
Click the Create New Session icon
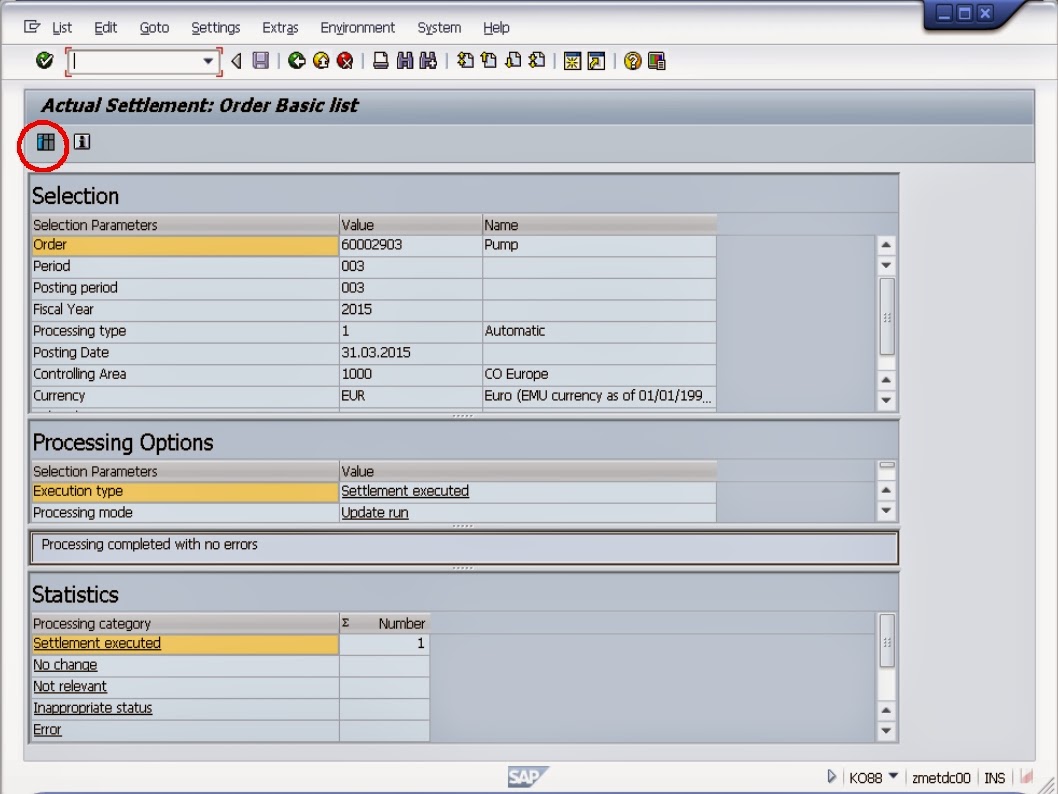[572, 61]
